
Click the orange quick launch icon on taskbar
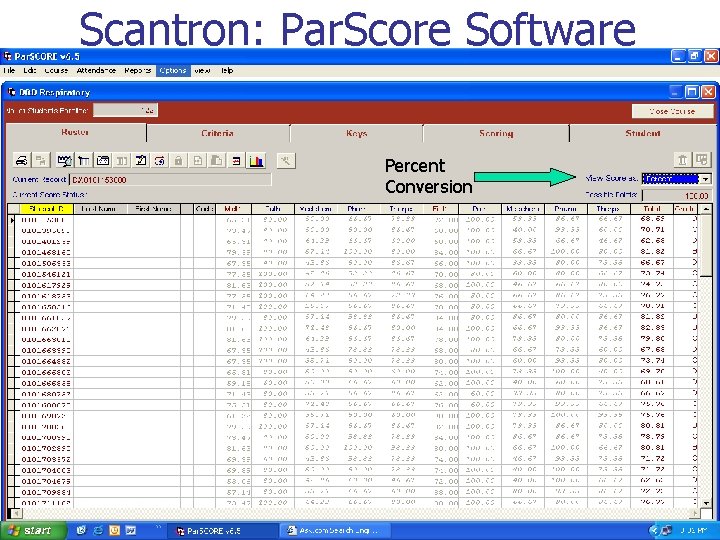click(x=114, y=531)
